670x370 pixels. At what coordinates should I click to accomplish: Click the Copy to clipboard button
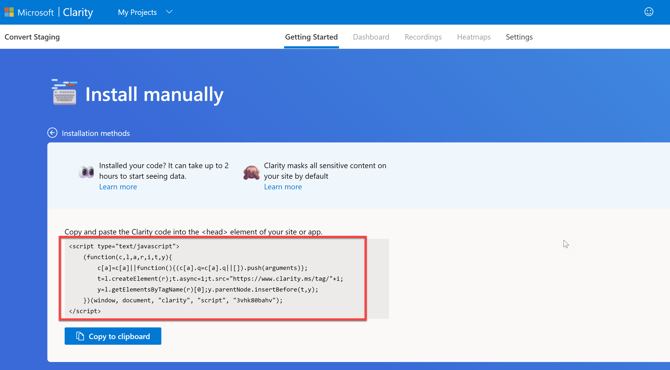point(113,336)
